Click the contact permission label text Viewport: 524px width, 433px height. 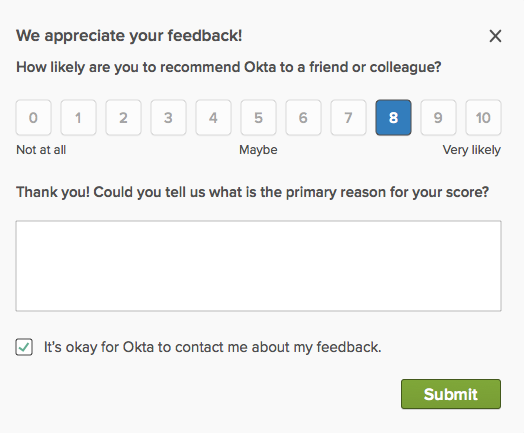(213, 347)
